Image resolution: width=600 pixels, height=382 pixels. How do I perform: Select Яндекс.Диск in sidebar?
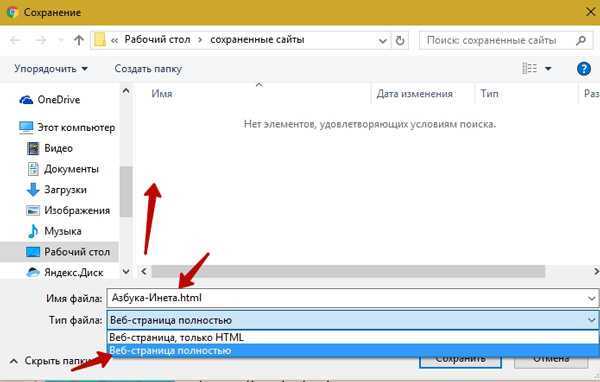pos(73,273)
